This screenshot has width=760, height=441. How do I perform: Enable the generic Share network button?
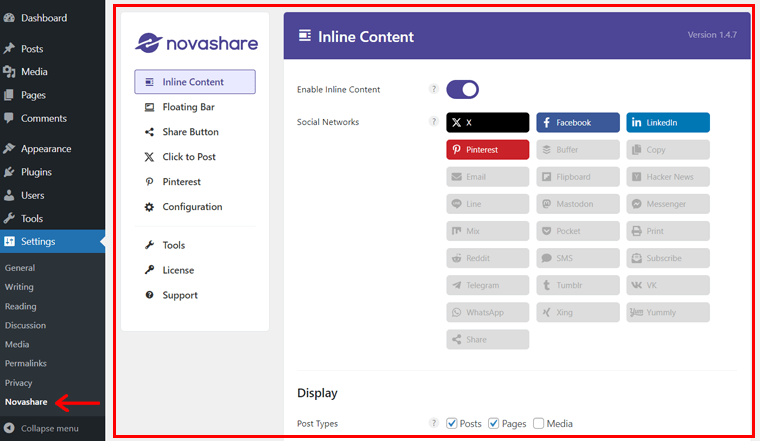(488, 340)
